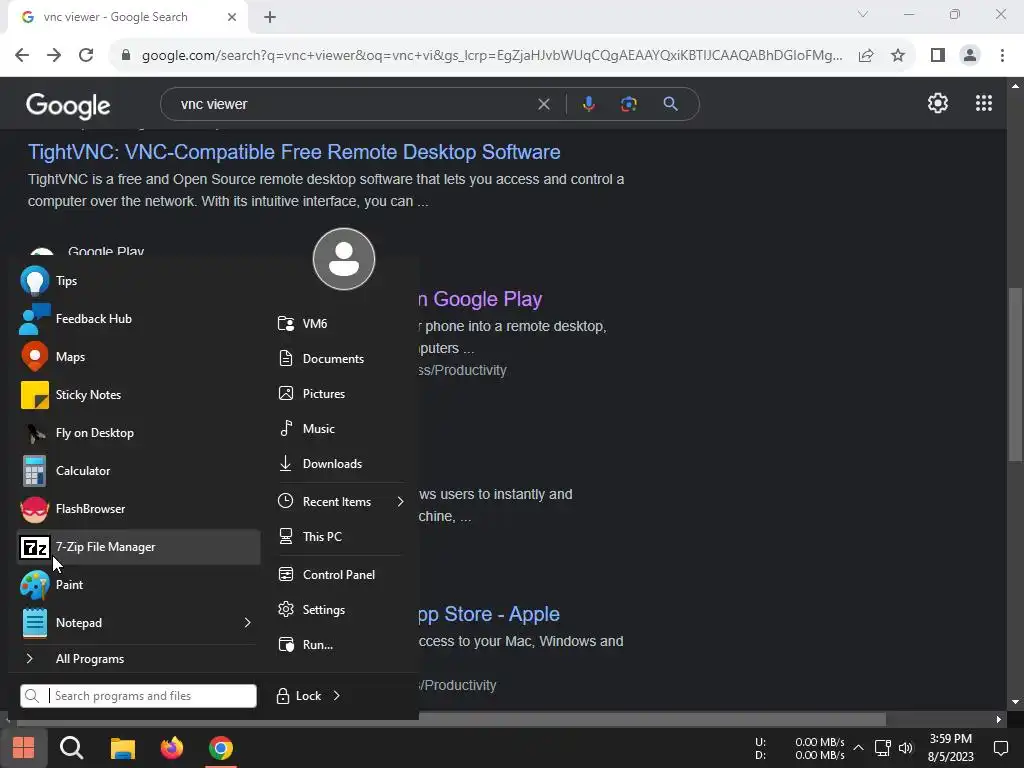The width and height of the screenshot is (1024, 768).
Task: Start Google voice search microphone
Action: (588, 104)
